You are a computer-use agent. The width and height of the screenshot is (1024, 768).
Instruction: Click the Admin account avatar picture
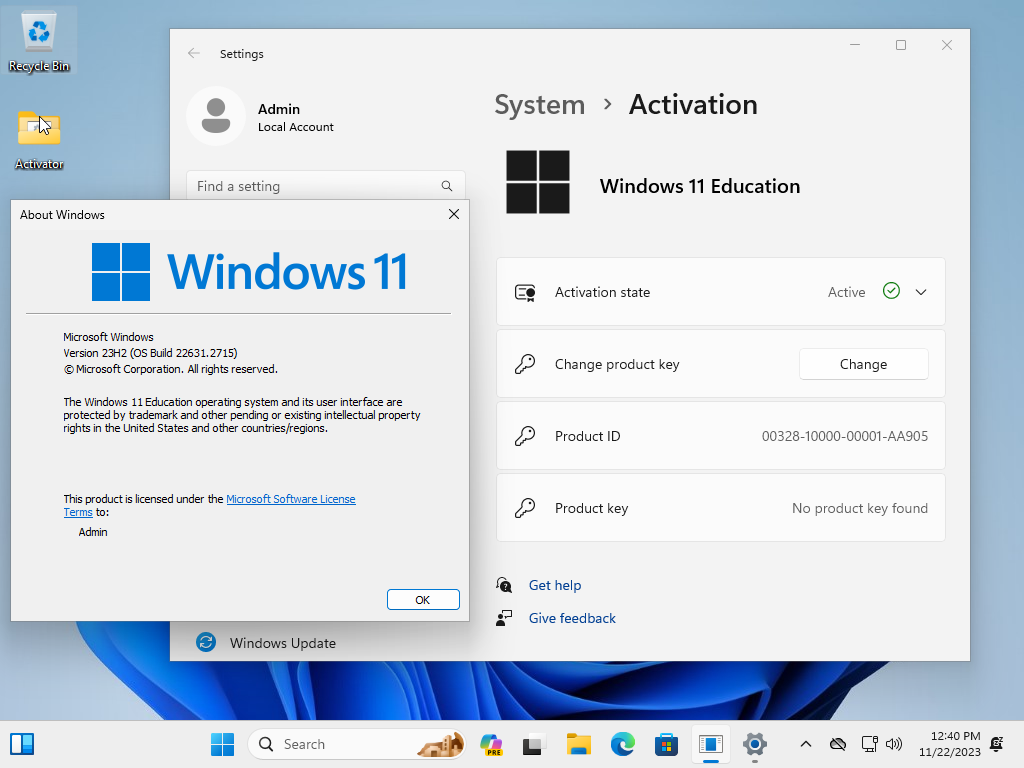coord(216,116)
